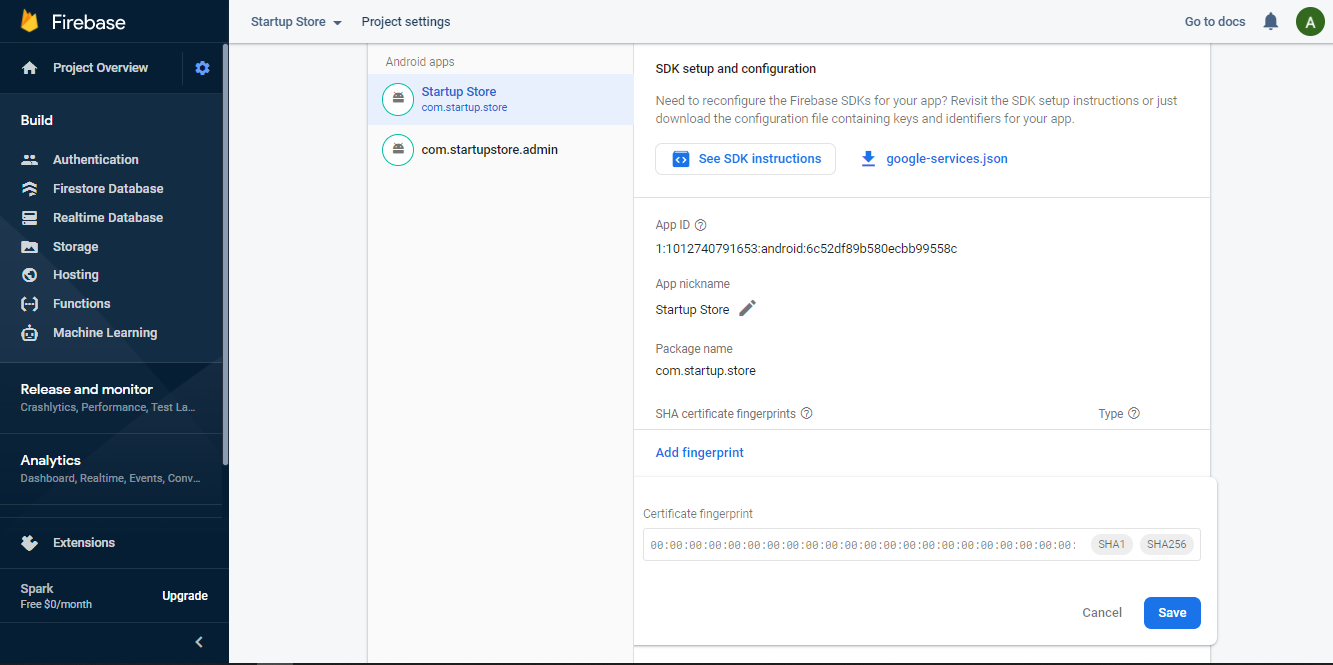Click Upgrade plan button
The height and width of the screenshot is (665, 1333).
[x=185, y=595]
